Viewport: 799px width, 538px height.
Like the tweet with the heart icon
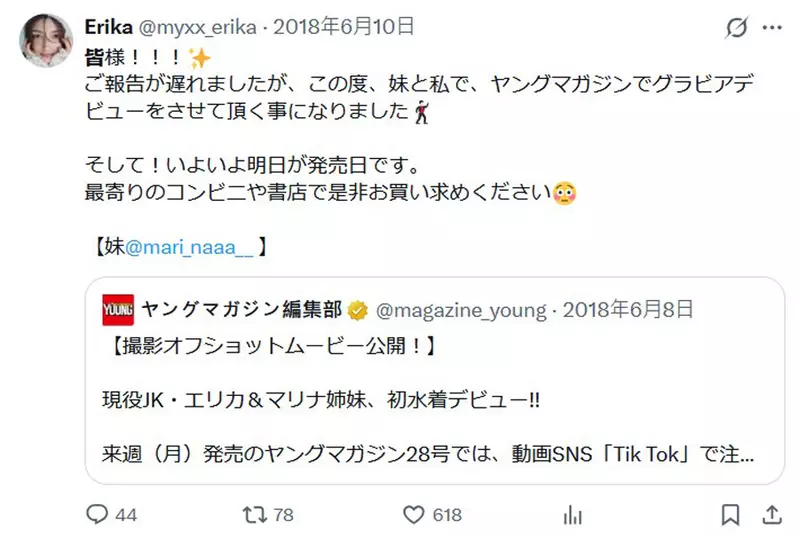415,514
